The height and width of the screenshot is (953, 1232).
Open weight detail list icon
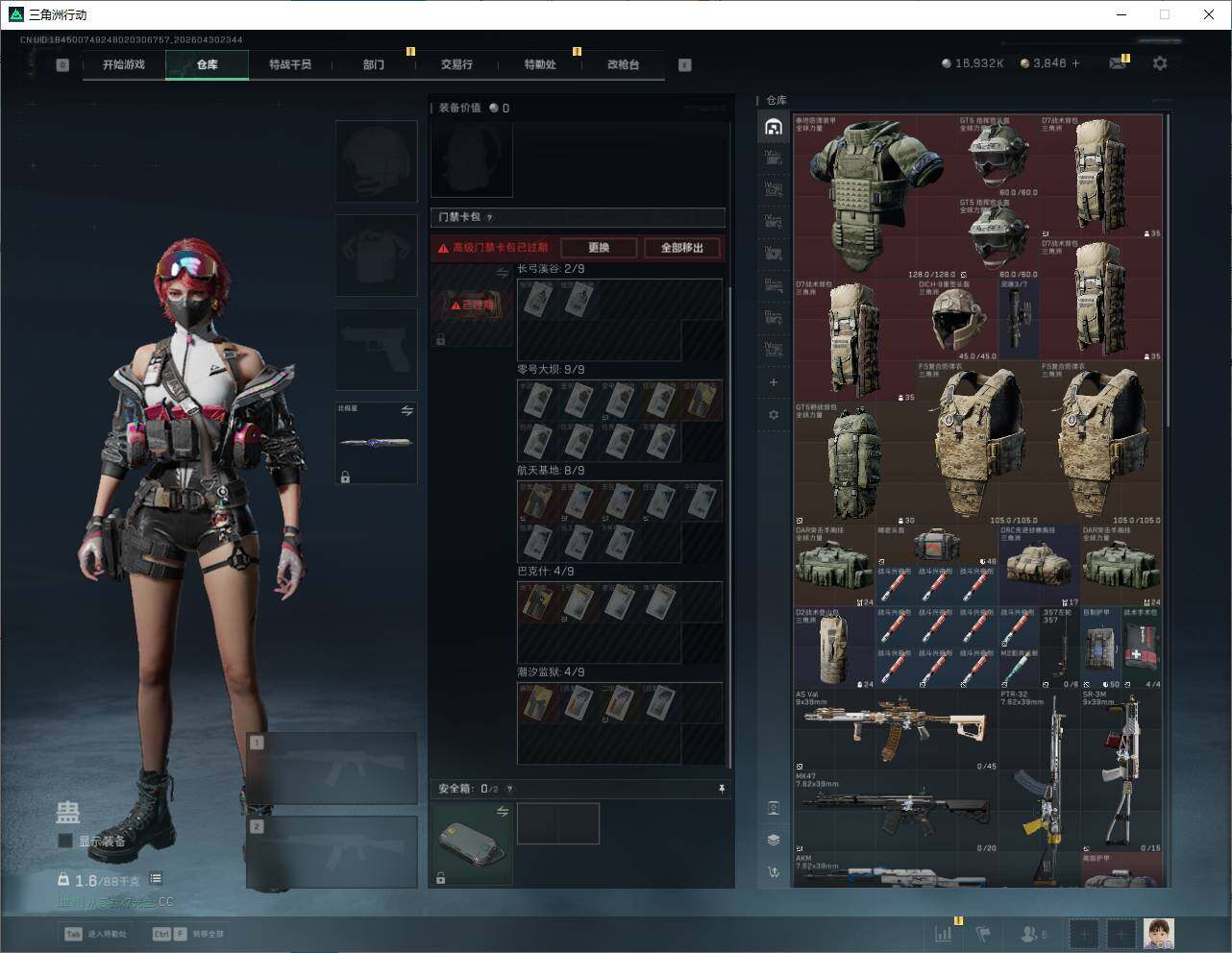point(156,879)
